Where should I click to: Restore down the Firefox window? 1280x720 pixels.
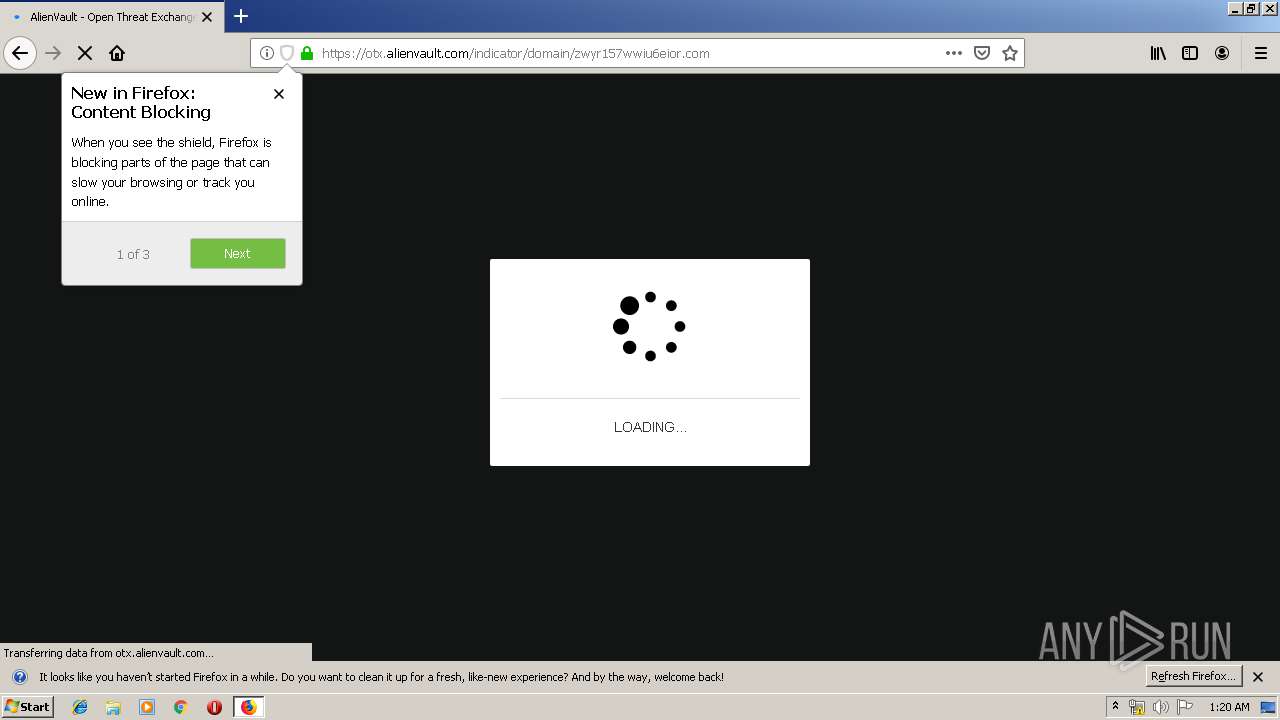click(x=1251, y=8)
